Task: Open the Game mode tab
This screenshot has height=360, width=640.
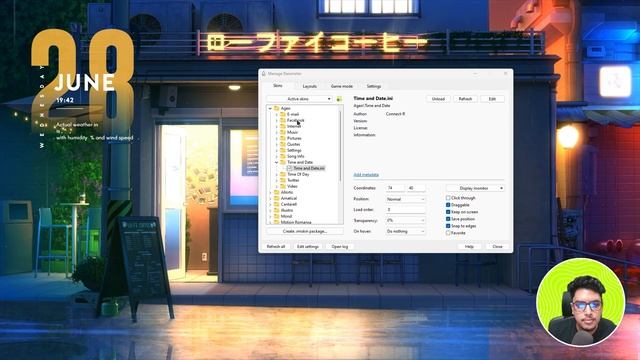Action: 342,86
